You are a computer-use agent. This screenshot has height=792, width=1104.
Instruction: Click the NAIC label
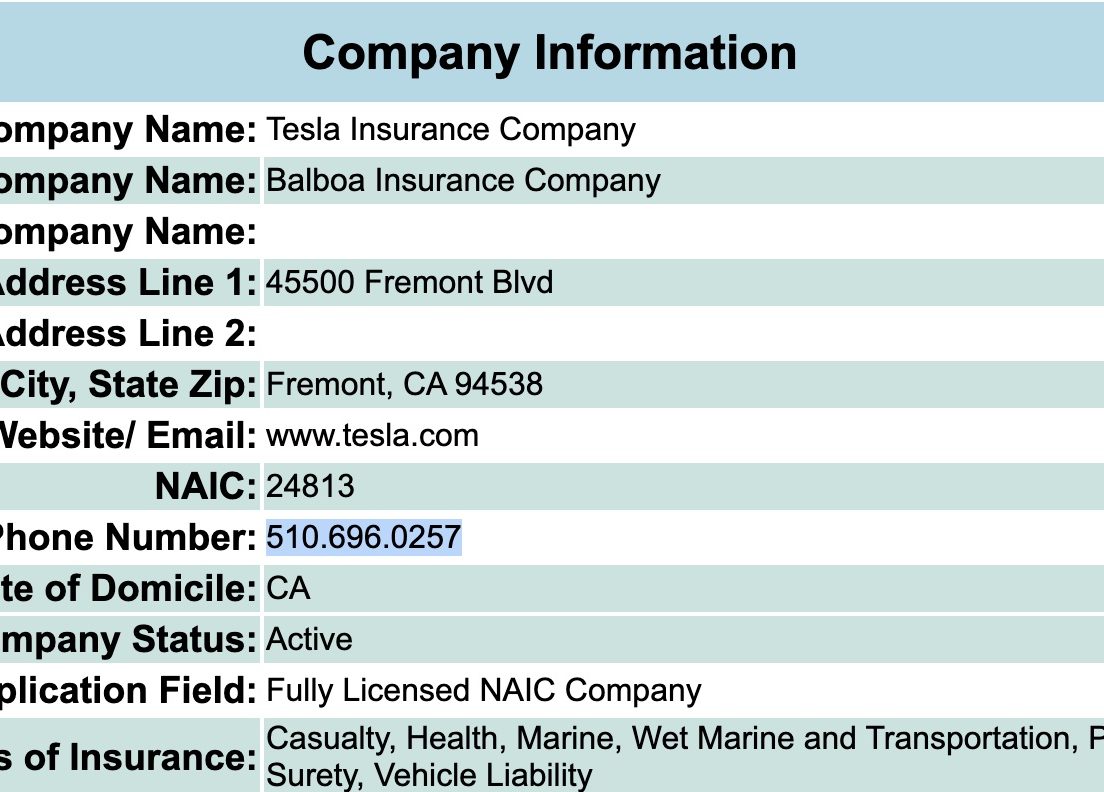(206, 486)
